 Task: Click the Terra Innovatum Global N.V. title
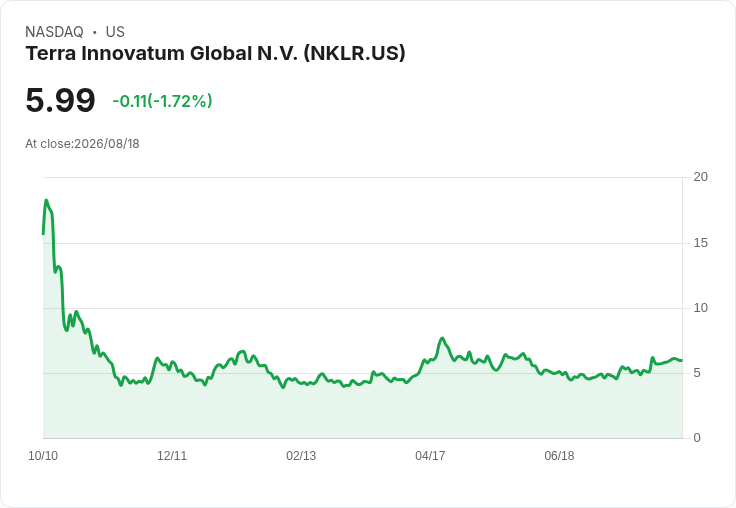[x=162, y=53]
